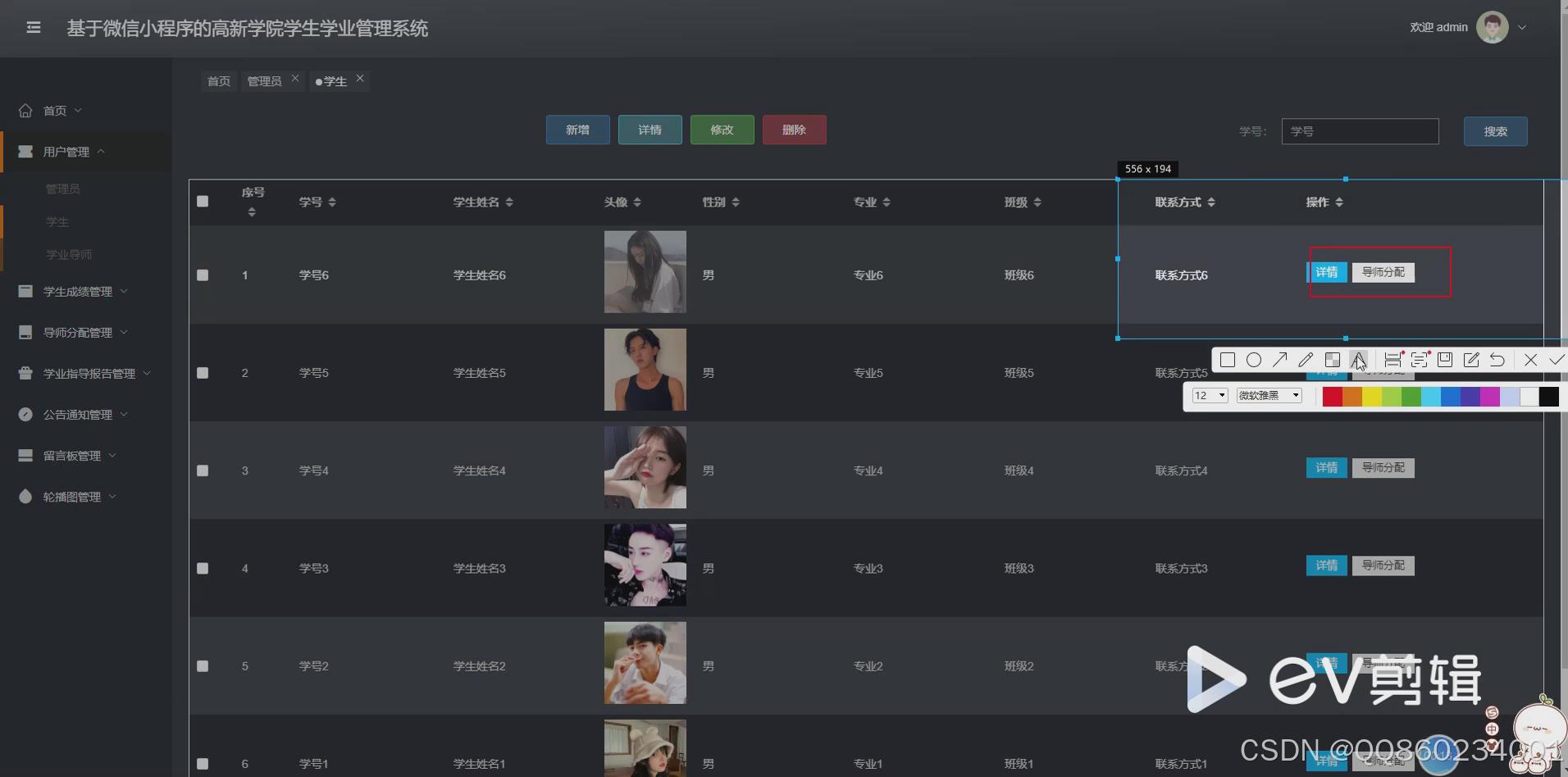Check the row for 学号4
Screen dimensions: 1568x777
[x=203, y=470]
